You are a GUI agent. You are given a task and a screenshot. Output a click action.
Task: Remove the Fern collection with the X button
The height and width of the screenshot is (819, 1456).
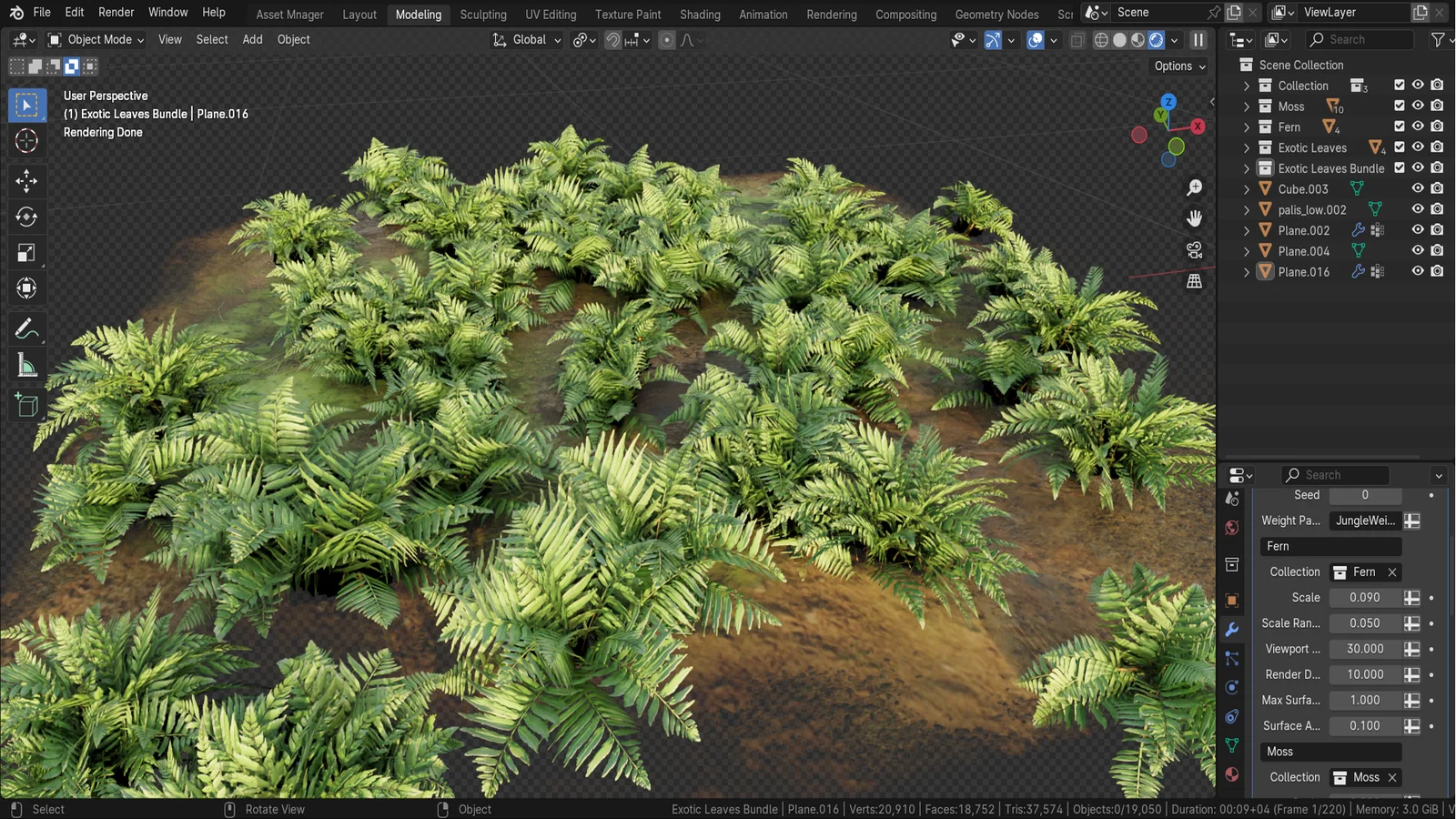[x=1392, y=571]
